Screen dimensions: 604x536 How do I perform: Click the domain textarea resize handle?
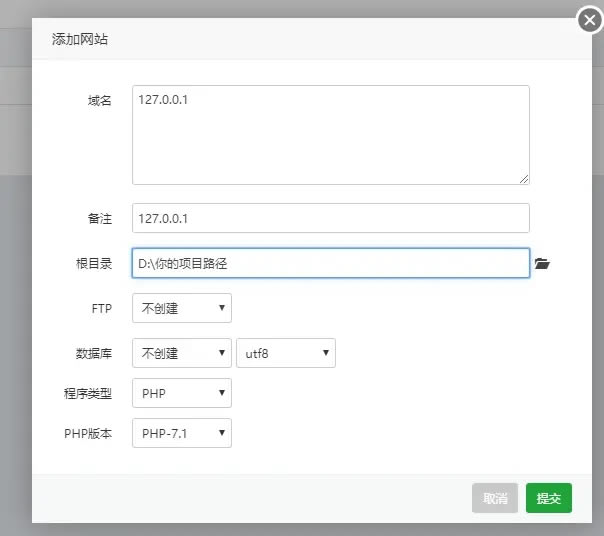(x=524, y=179)
